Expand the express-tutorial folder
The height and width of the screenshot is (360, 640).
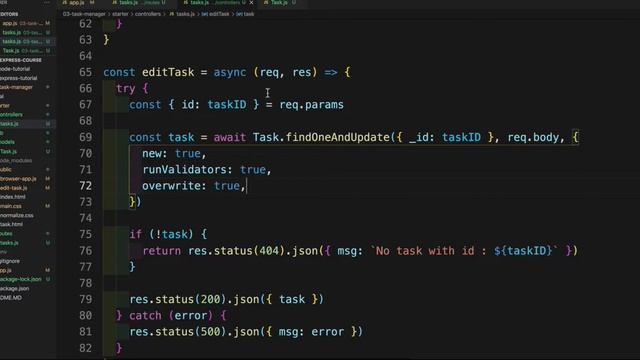click(19, 78)
